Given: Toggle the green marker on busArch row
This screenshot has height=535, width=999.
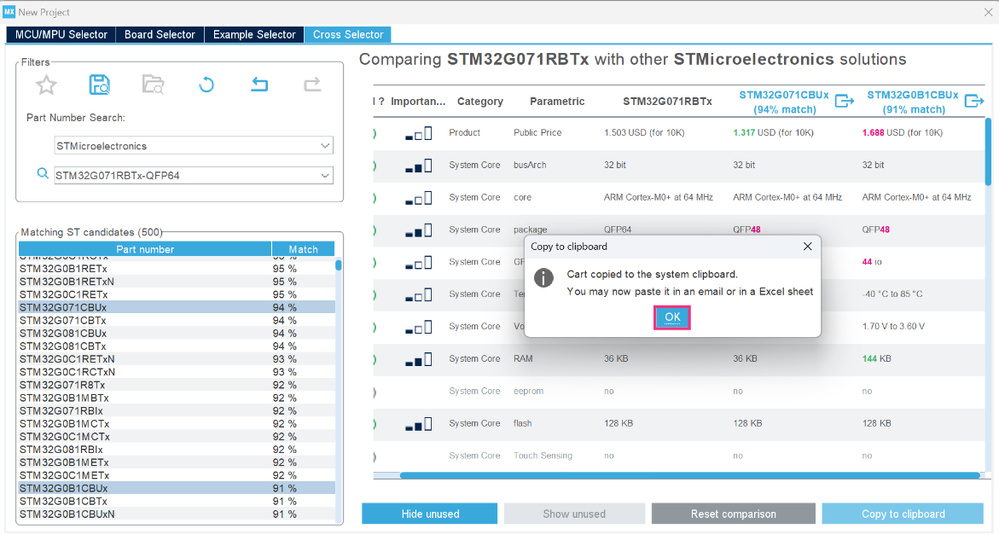Looking at the screenshot, I should click(375, 166).
